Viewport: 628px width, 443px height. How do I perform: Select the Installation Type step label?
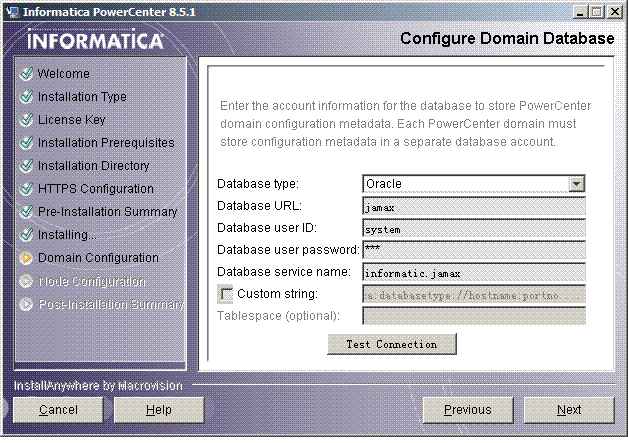[x=82, y=97]
